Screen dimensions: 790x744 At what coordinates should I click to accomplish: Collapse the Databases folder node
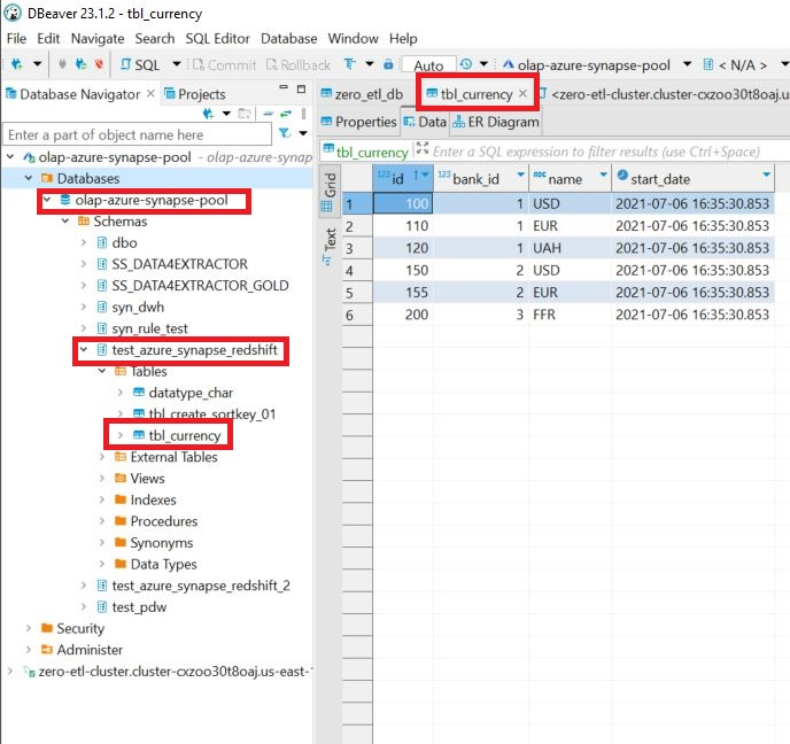point(29,178)
